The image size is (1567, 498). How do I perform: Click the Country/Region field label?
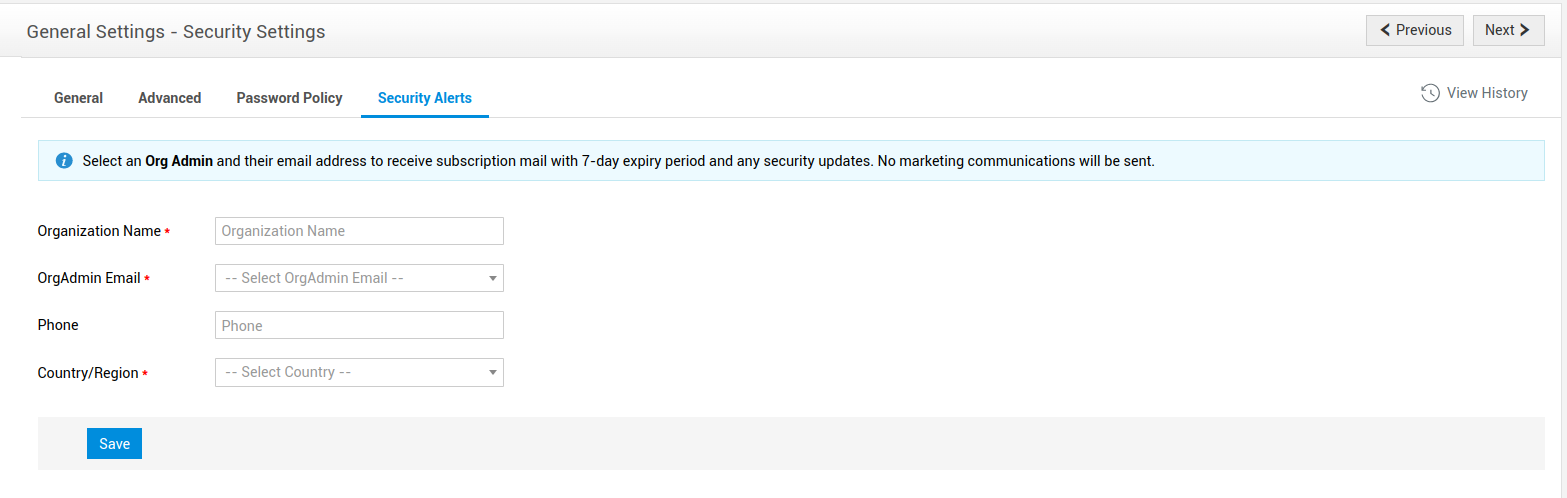pos(88,373)
